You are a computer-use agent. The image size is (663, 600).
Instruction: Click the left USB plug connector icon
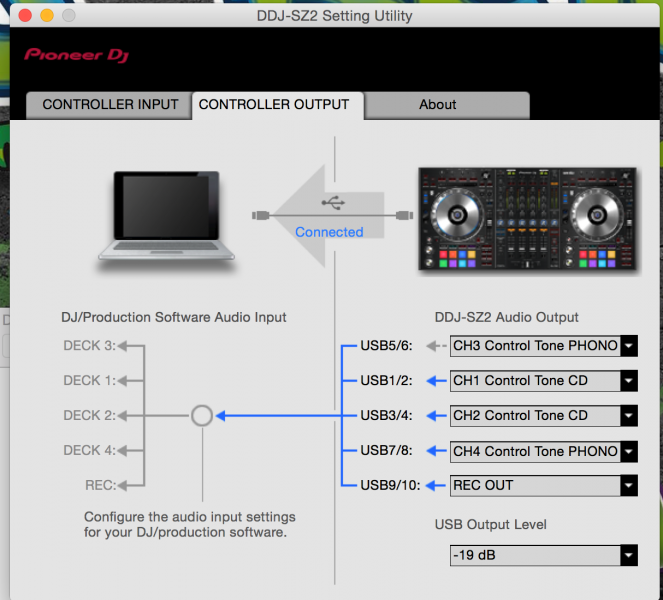point(260,216)
